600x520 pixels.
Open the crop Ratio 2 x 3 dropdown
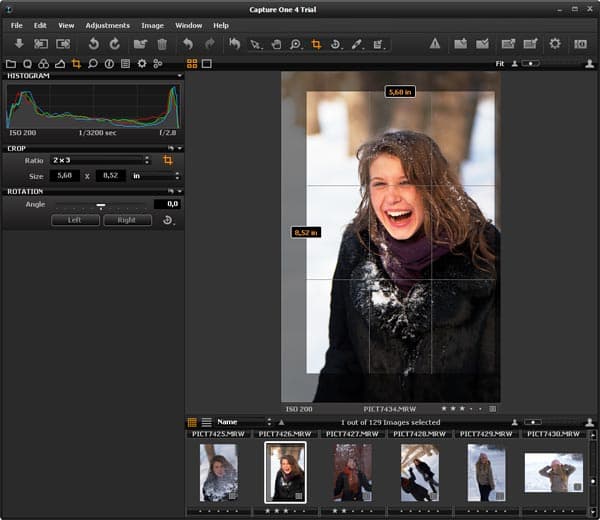pyautogui.click(x=101, y=160)
